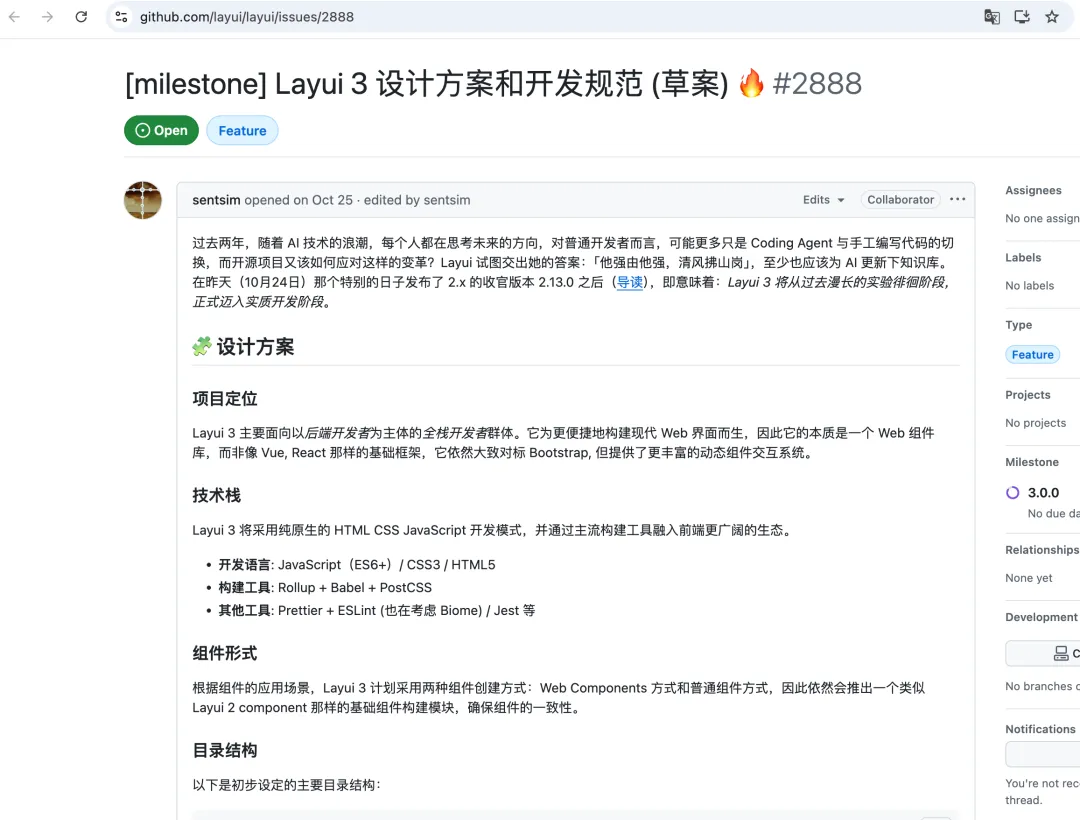Click the install app icon in address bar

pos(1021,17)
